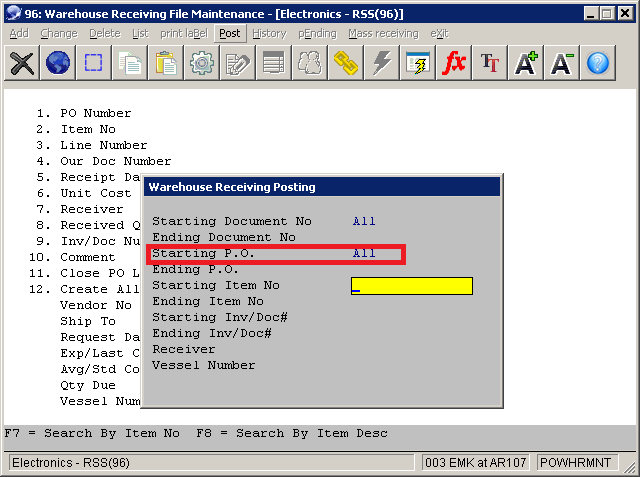Open the blue globe toolbar icon
Viewport: 640px width, 477px height.
point(58,63)
